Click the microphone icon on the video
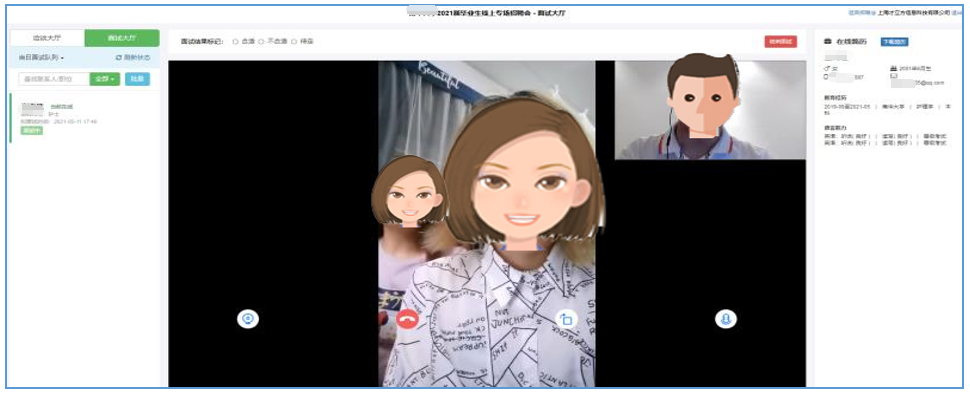 tap(726, 319)
